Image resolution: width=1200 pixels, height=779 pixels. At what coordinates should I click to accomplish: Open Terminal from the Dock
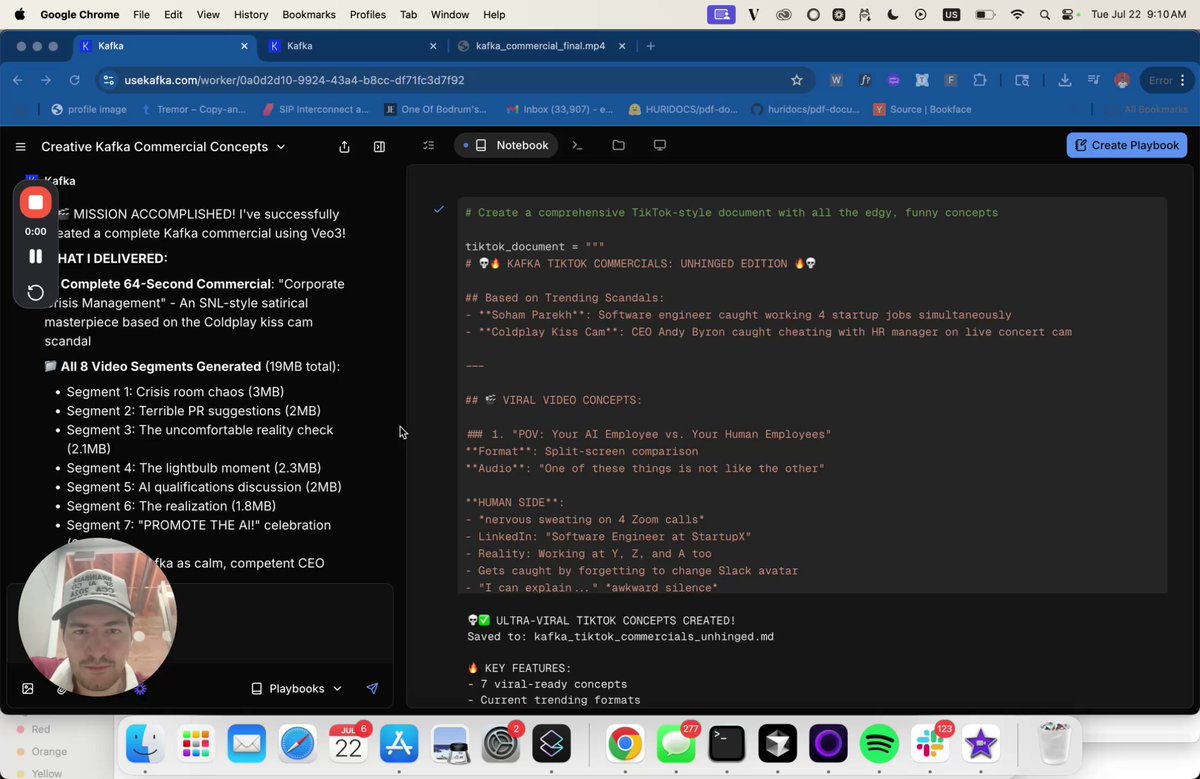pyautogui.click(x=727, y=743)
